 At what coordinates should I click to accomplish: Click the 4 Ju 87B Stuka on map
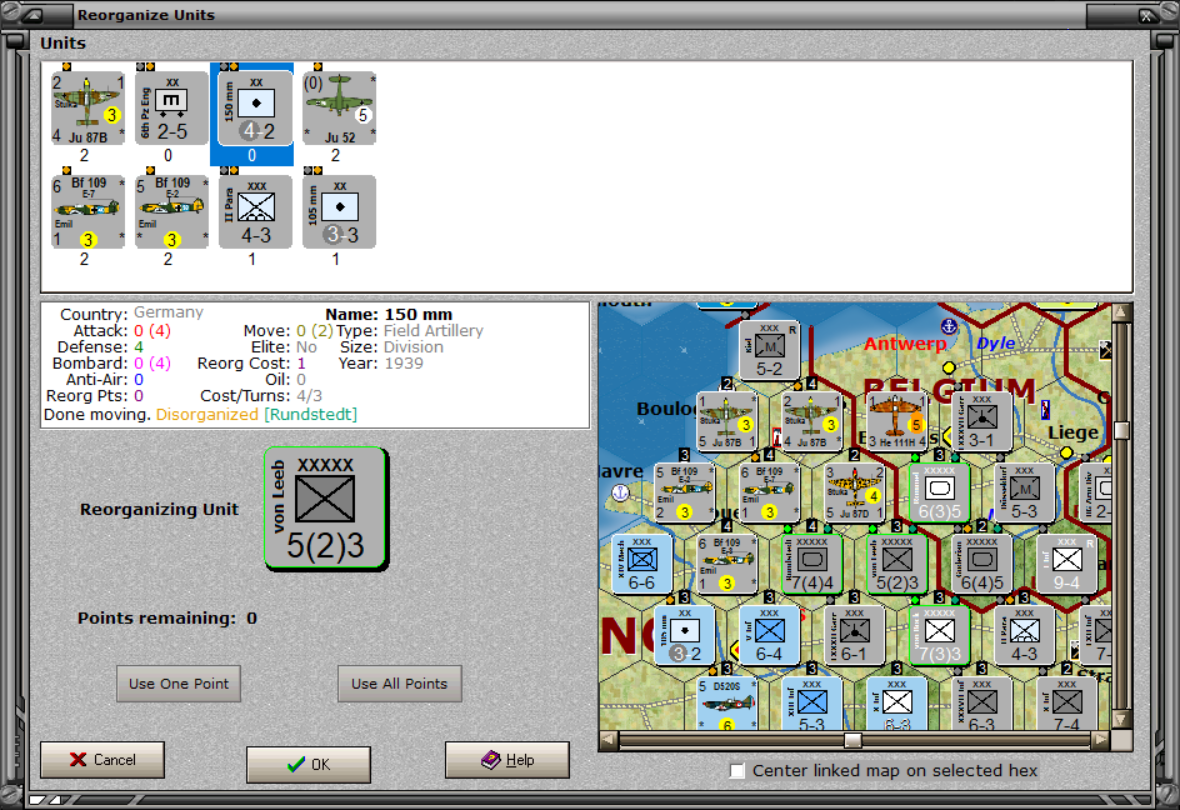tap(812, 421)
